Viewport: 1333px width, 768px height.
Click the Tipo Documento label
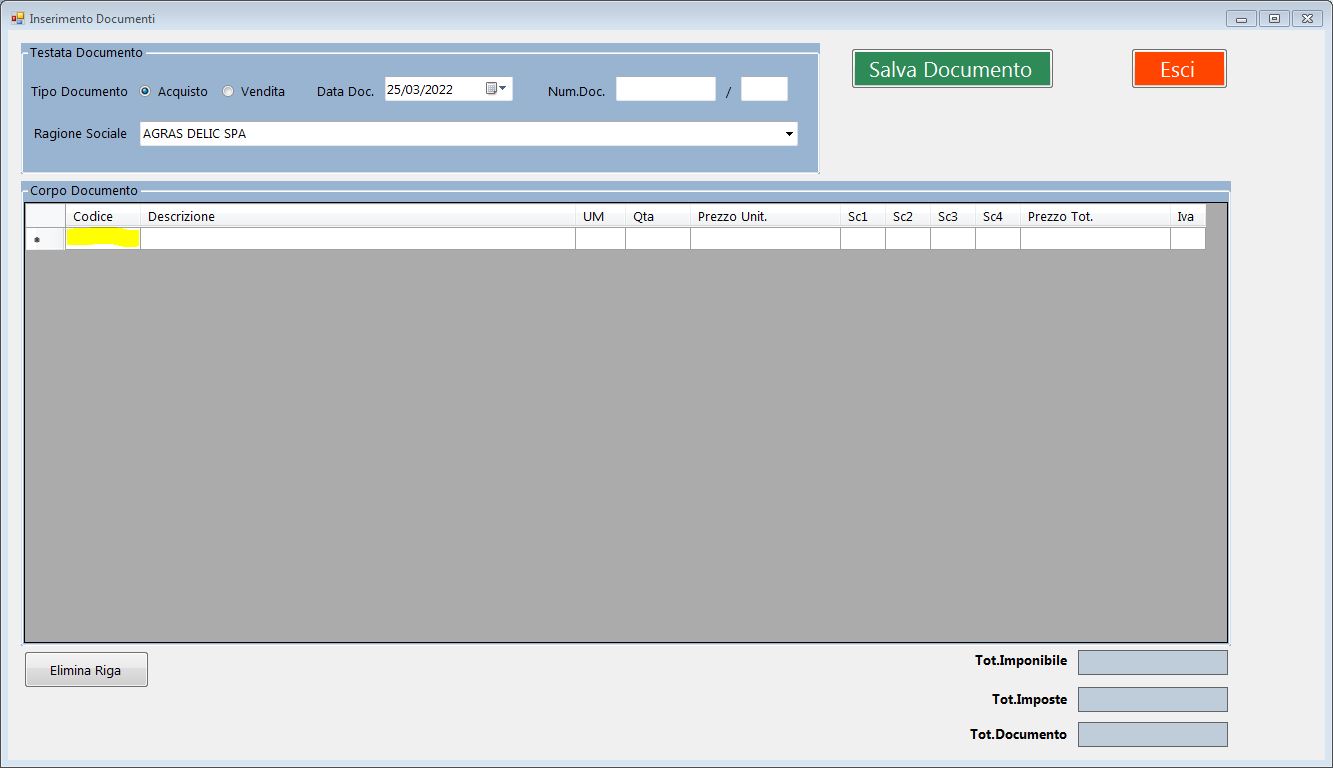coord(79,91)
